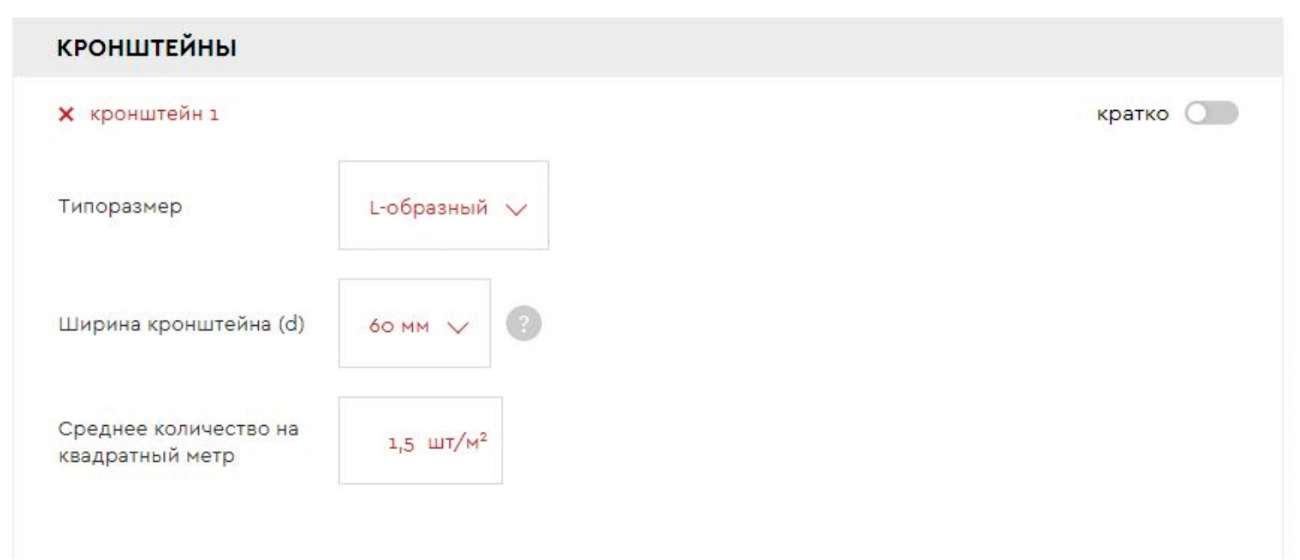This screenshot has width=1300, height=560.
Task: Click the КРОНШТЕЙНЫ section header
Action: pos(147,48)
